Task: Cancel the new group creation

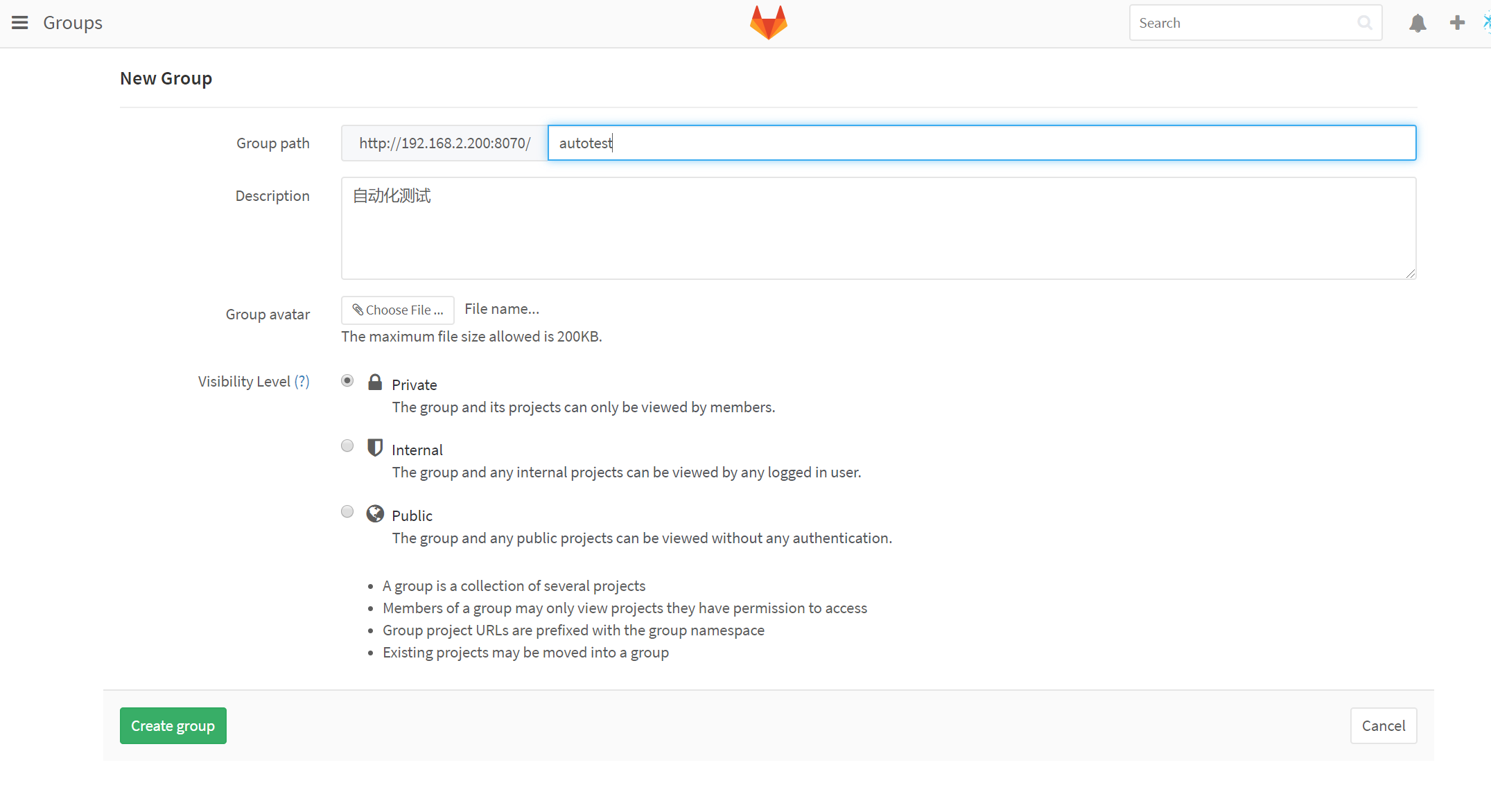Action: pos(1384,725)
